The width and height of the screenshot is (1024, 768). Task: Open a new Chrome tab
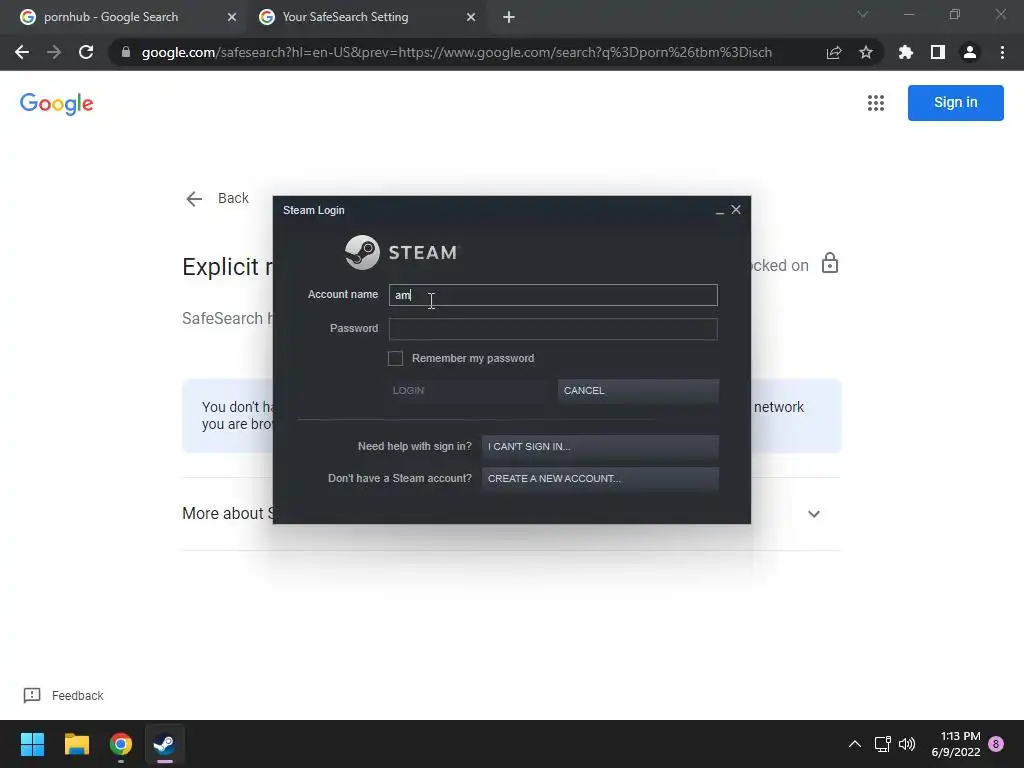[x=509, y=18]
